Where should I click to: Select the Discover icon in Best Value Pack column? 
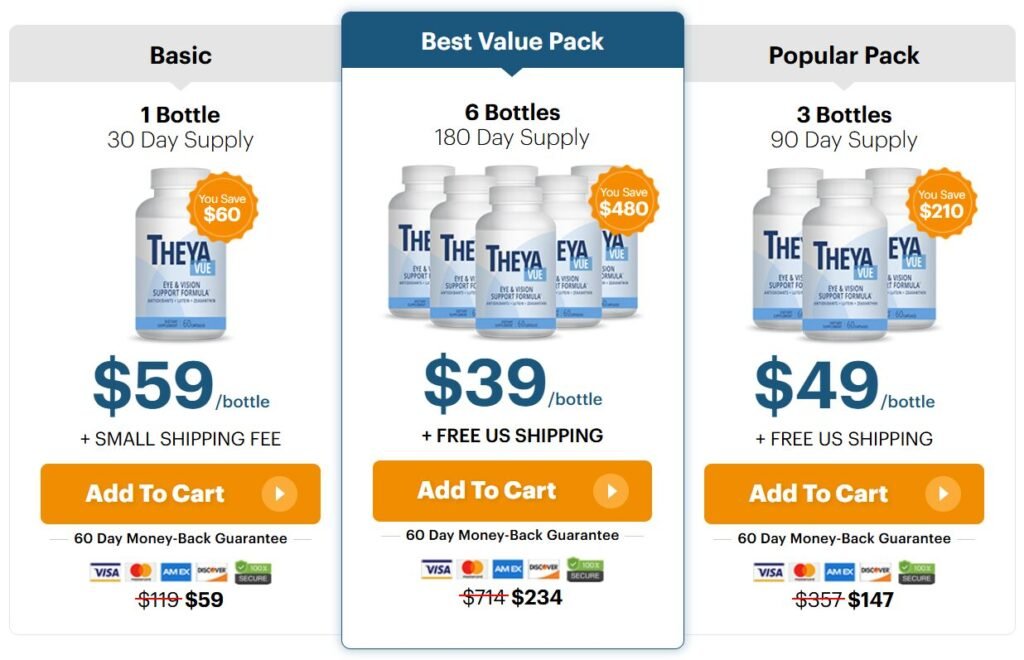[x=543, y=568]
